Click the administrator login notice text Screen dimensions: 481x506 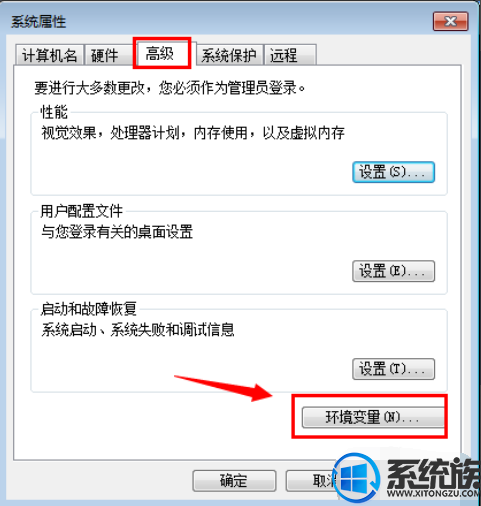click(x=170, y=88)
